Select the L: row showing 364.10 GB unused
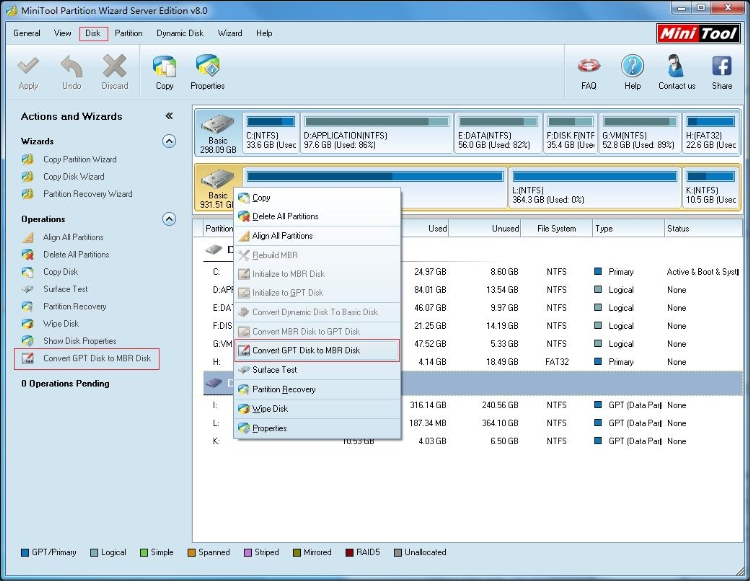The image size is (750, 581). [473, 423]
